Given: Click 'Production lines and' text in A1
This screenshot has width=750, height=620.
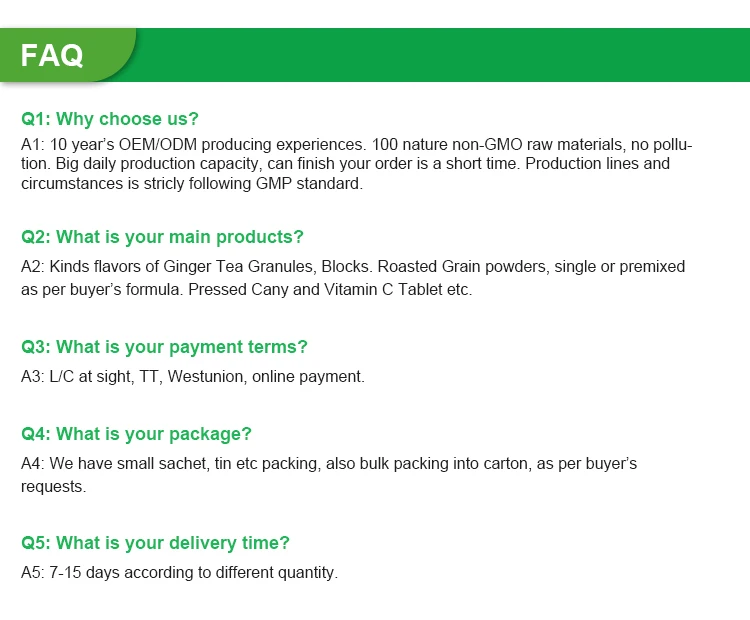Looking at the screenshot, I should coord(597,164).
